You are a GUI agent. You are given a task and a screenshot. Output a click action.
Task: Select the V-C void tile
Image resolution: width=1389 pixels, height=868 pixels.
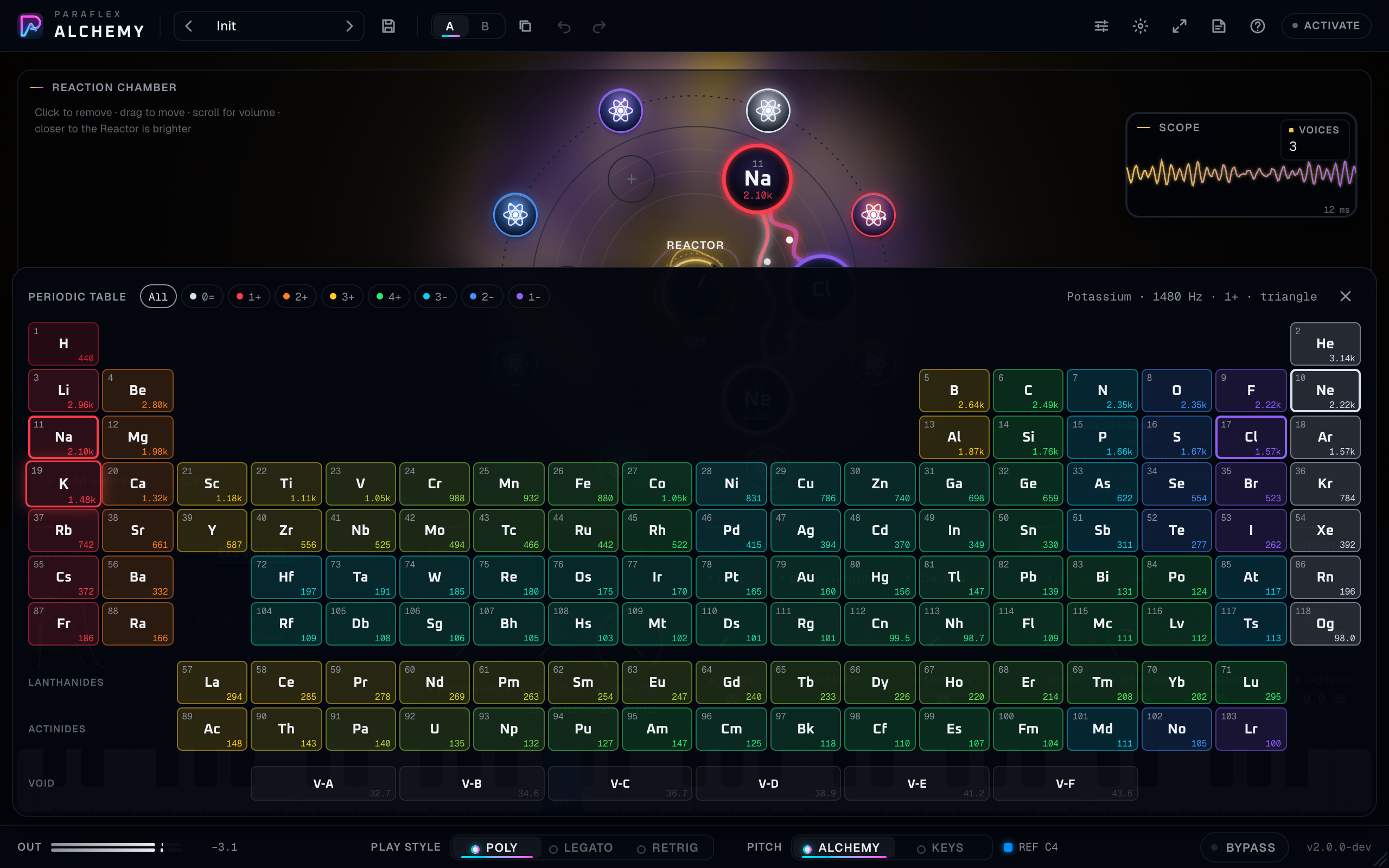tap(620, 783)
